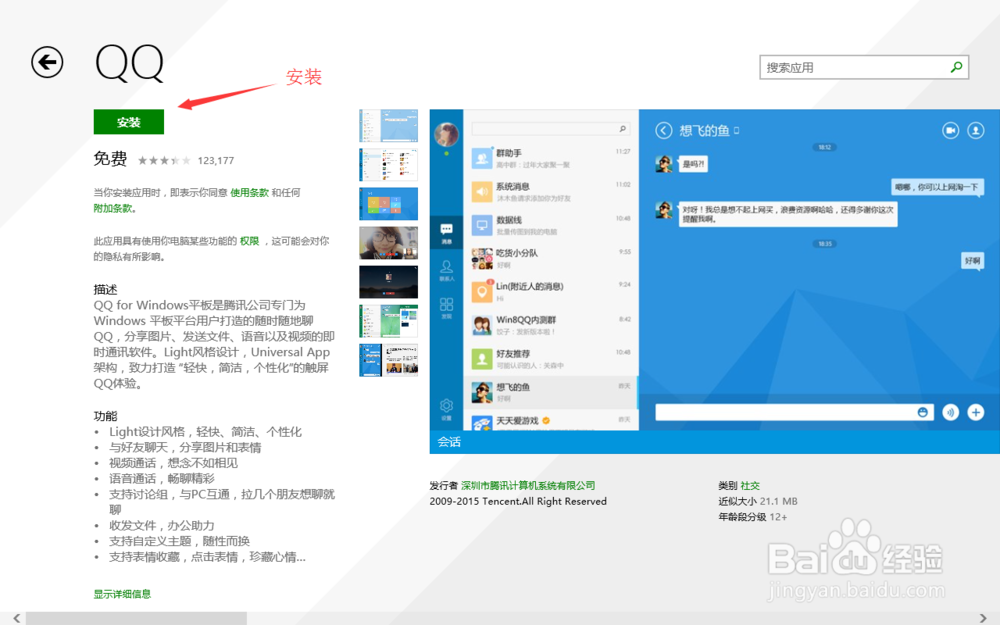Select the second screenshot thumbnail
1000x625 pixels.
388,165
